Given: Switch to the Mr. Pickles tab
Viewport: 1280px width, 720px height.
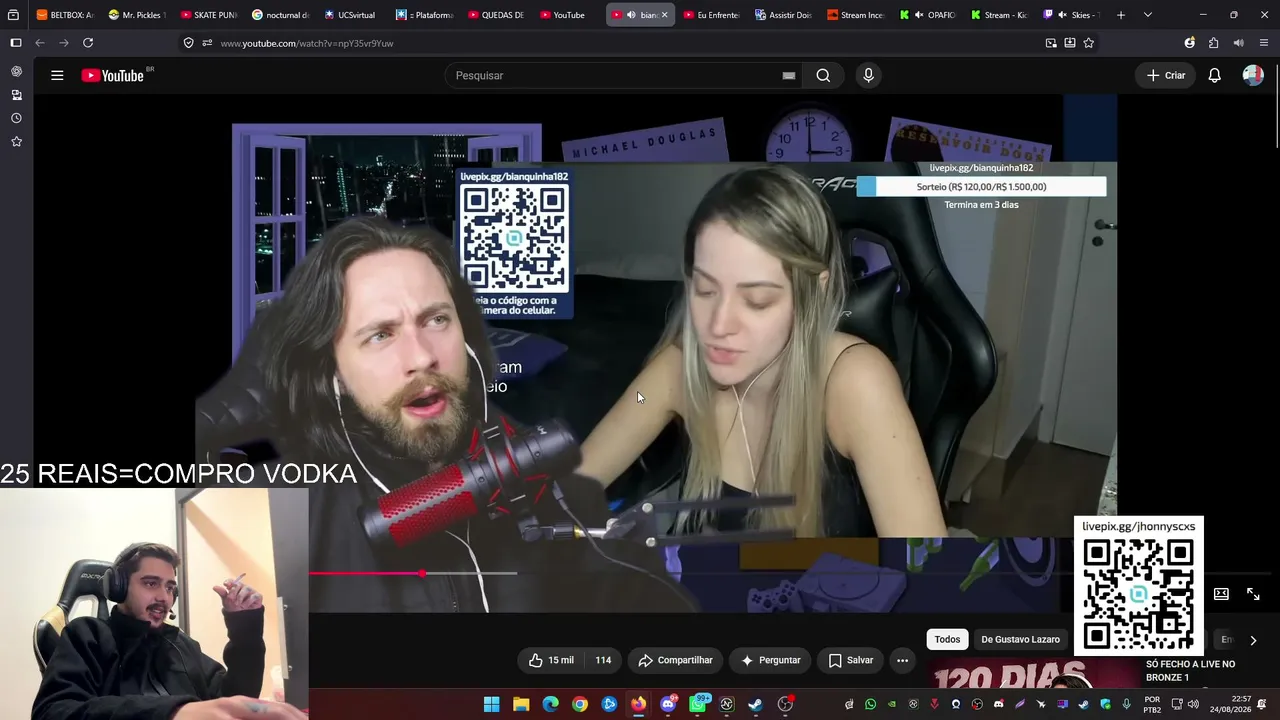Looking at the screenshot, I should 136,15.
